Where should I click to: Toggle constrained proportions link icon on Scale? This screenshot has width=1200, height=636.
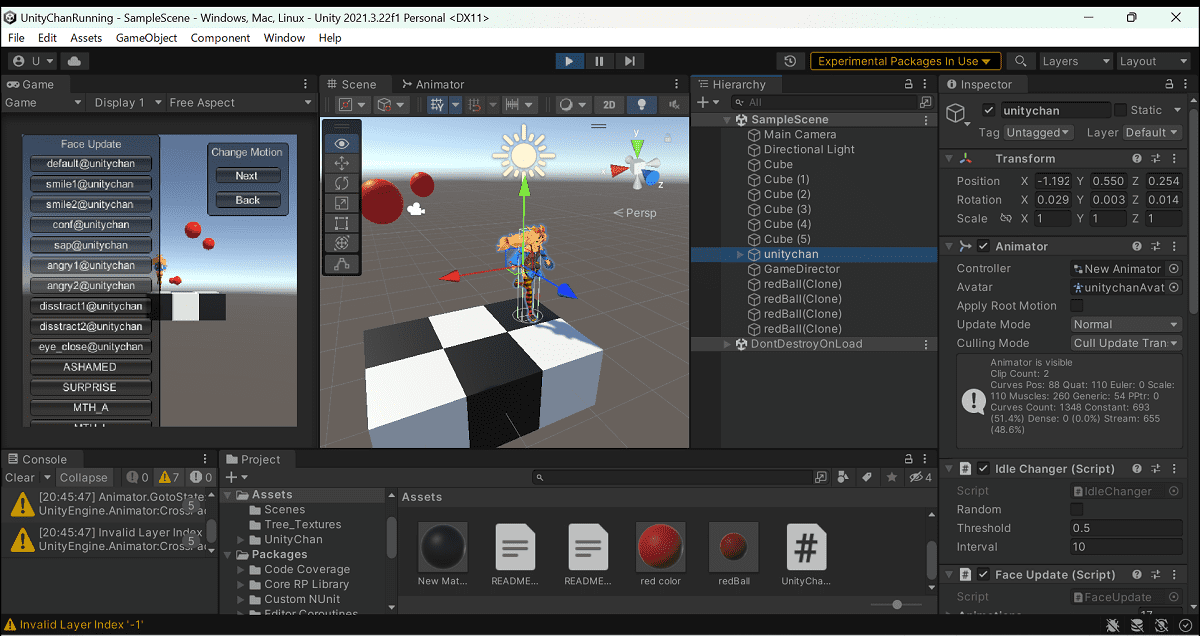1006,219
